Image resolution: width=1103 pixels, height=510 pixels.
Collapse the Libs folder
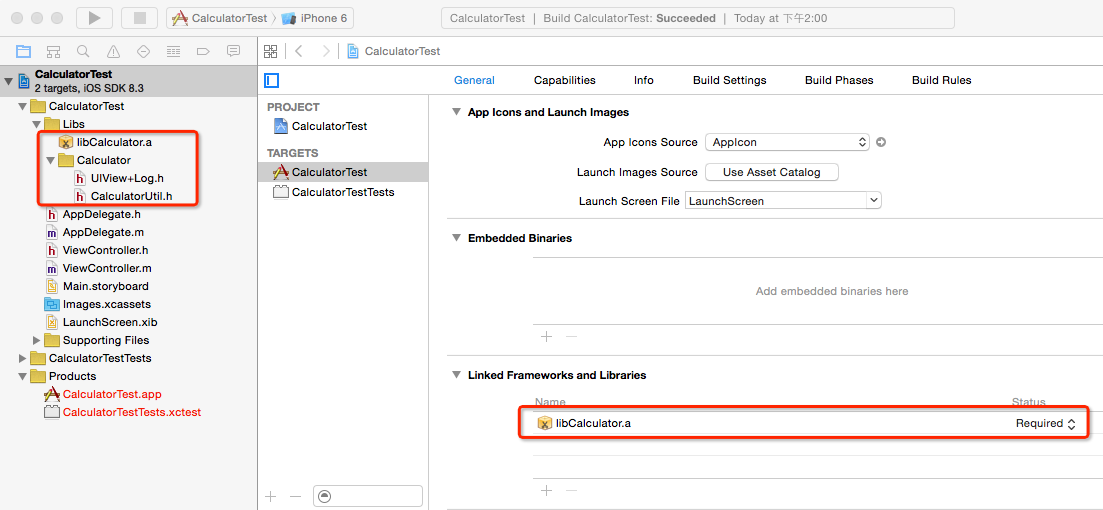[x=36, y=125]
